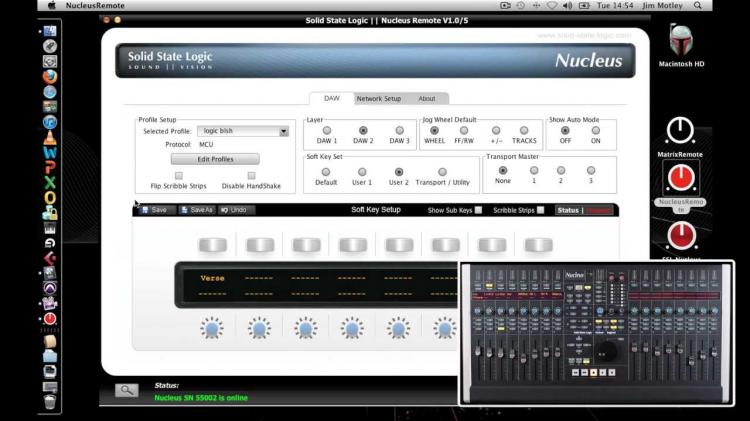
Task: Switch to the About tab
Action: coord(427,99)
